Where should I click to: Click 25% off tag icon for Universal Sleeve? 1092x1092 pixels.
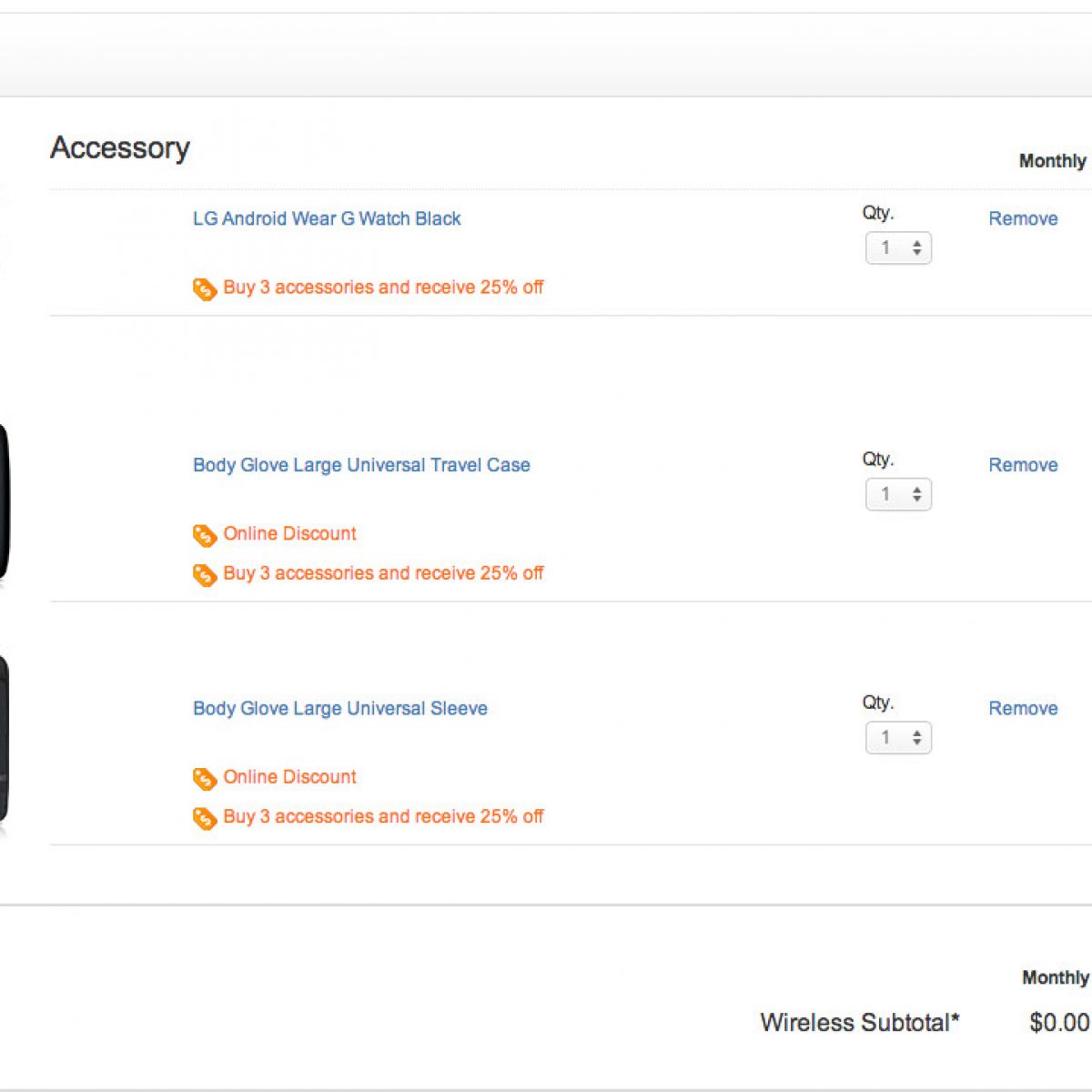pyautogui.click(x=204, y=818)
